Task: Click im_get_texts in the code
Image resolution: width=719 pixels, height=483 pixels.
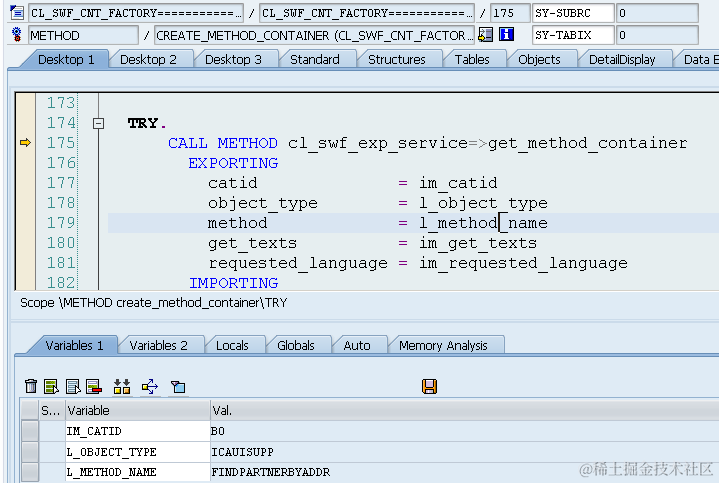Action: point(478,243)
